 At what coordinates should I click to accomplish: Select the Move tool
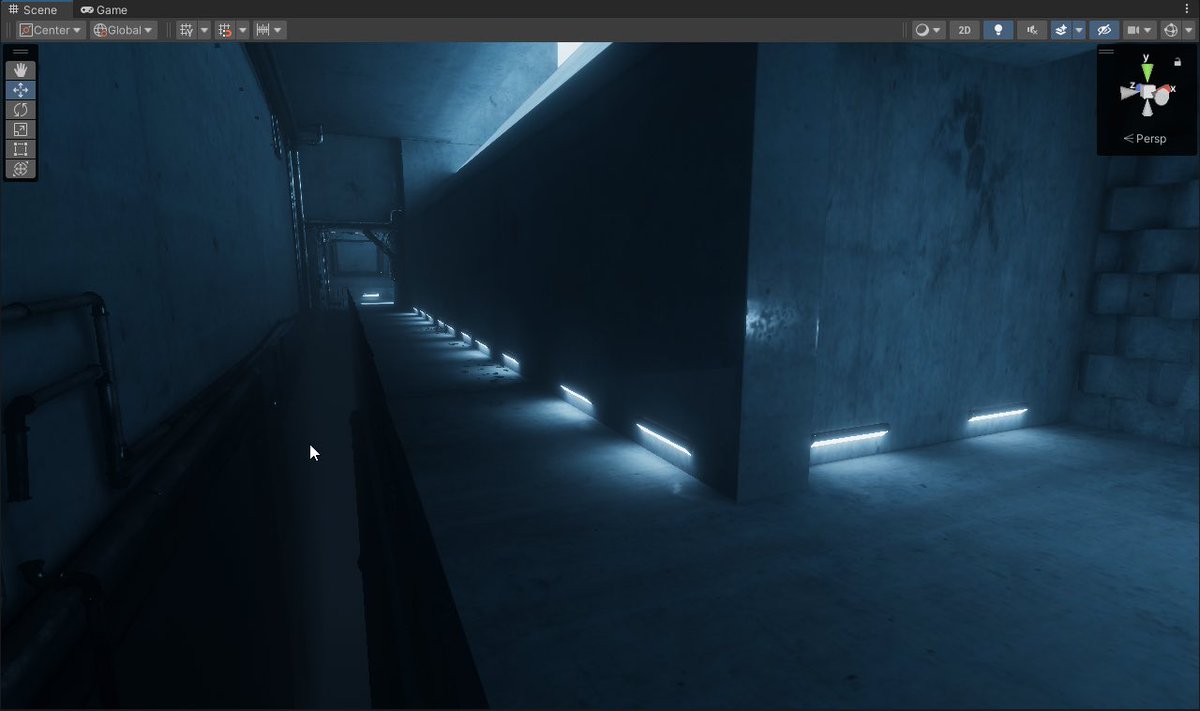(21, 90)
